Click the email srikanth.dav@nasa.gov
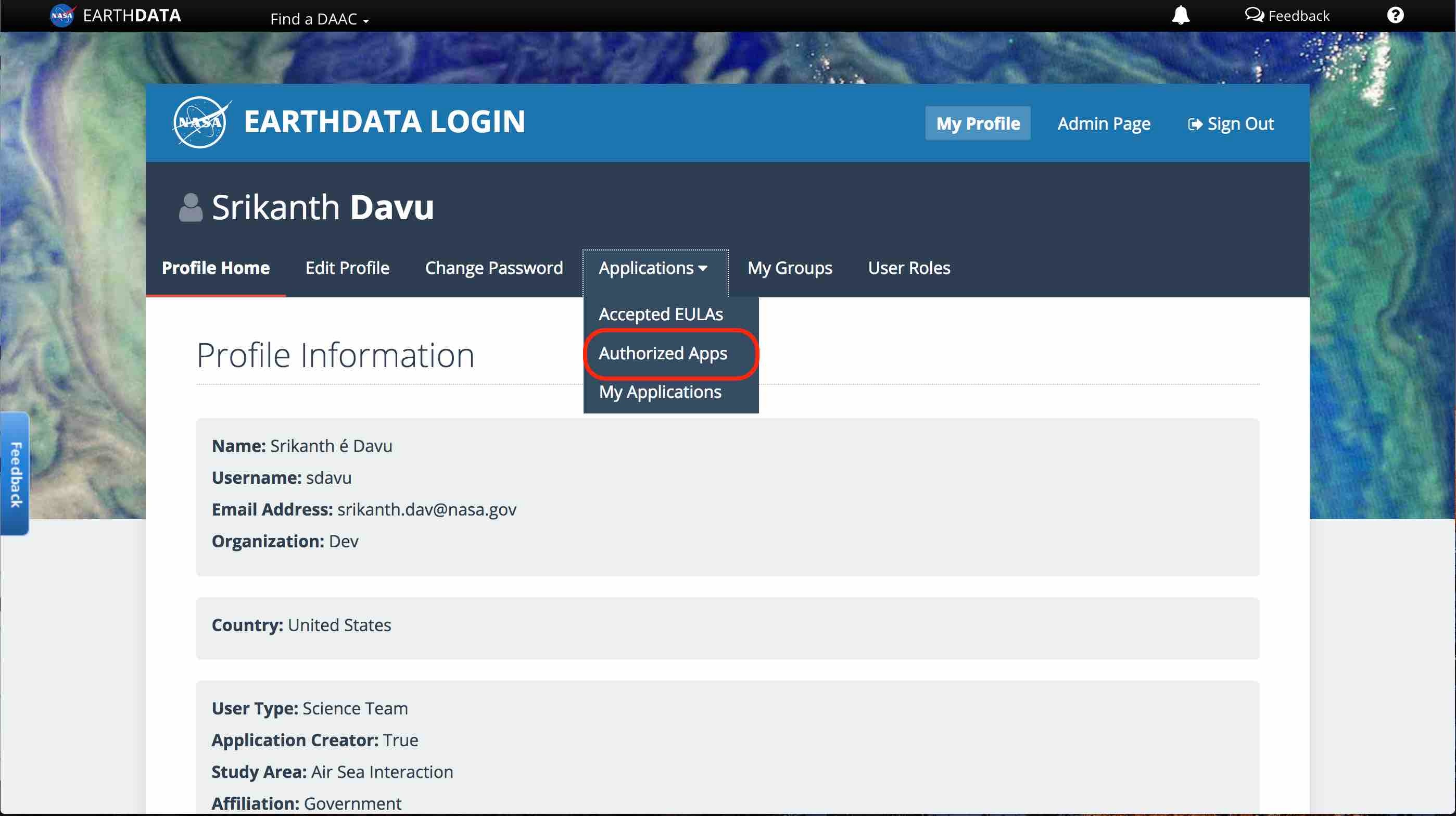 (427, 509)
